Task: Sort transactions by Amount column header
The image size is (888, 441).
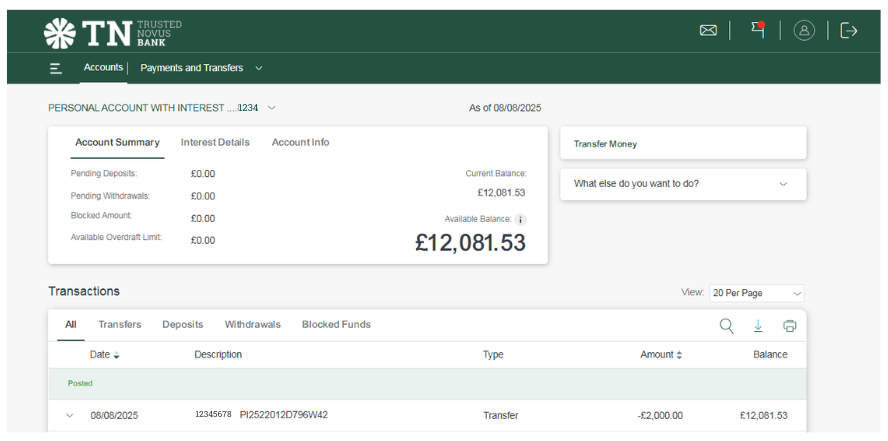Action: coord(661,355)
